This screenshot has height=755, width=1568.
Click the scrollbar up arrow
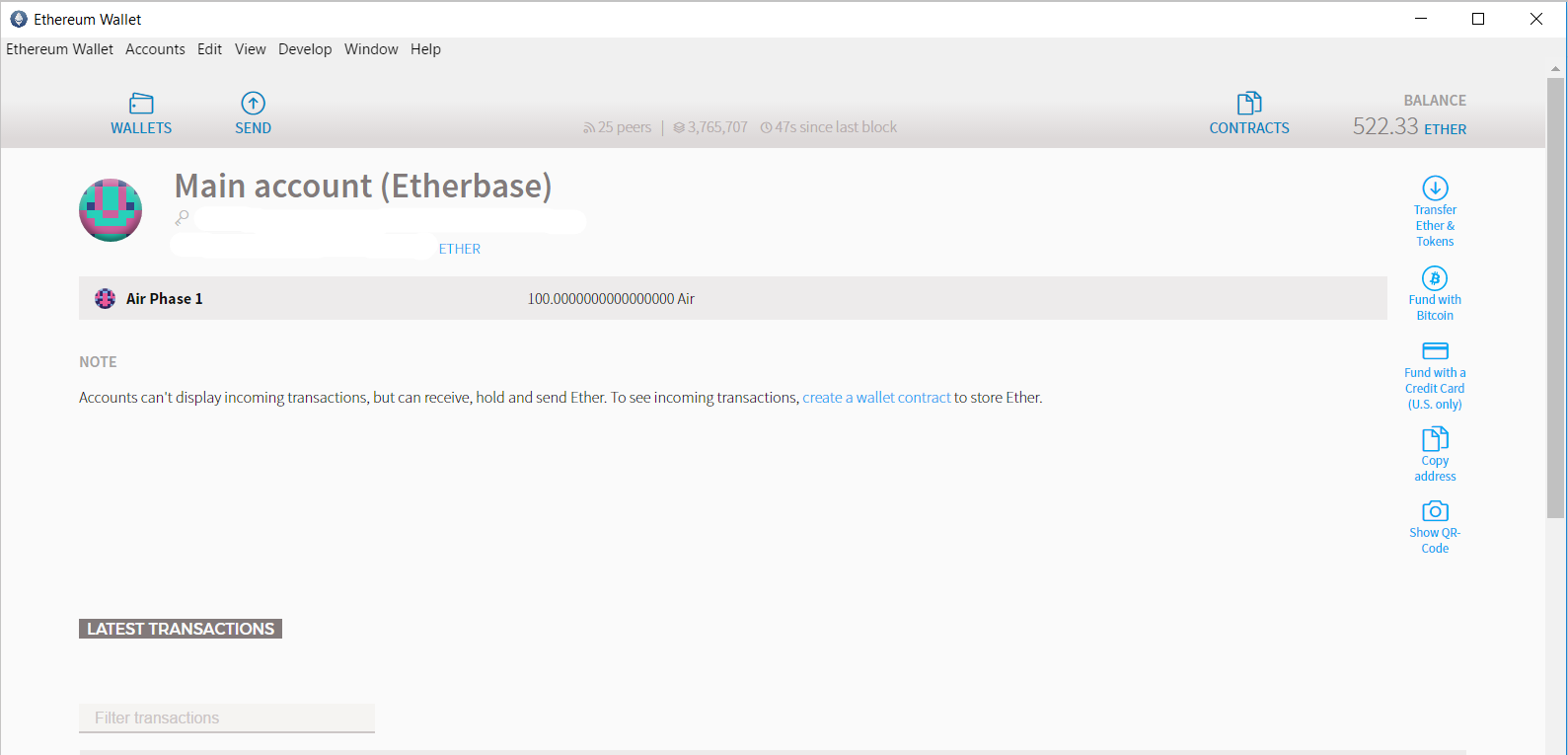coord(1556,69)
